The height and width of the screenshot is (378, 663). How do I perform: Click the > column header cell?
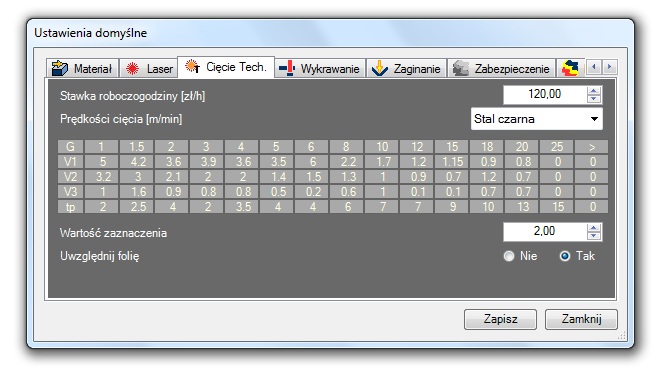tap(592, 147)
